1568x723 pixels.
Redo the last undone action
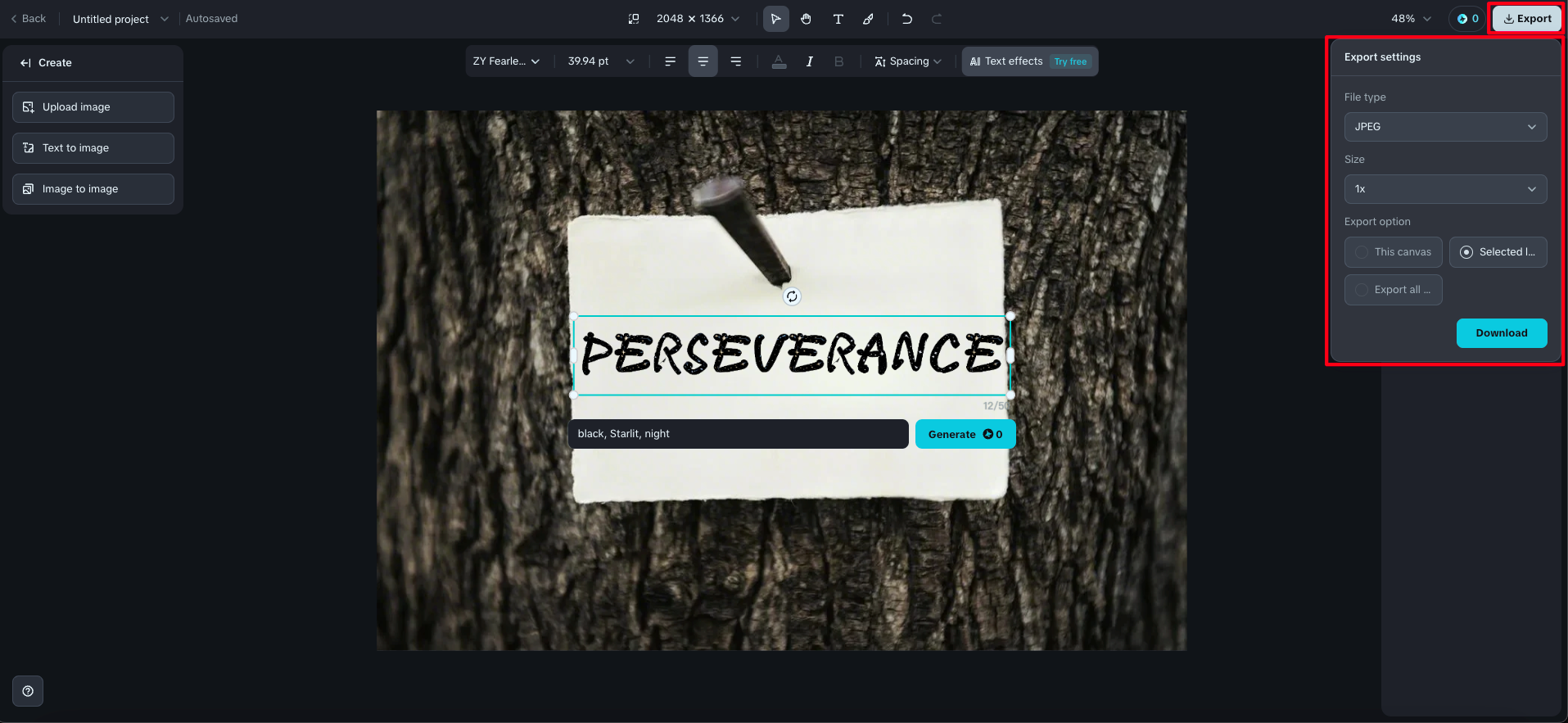(937, 19)
